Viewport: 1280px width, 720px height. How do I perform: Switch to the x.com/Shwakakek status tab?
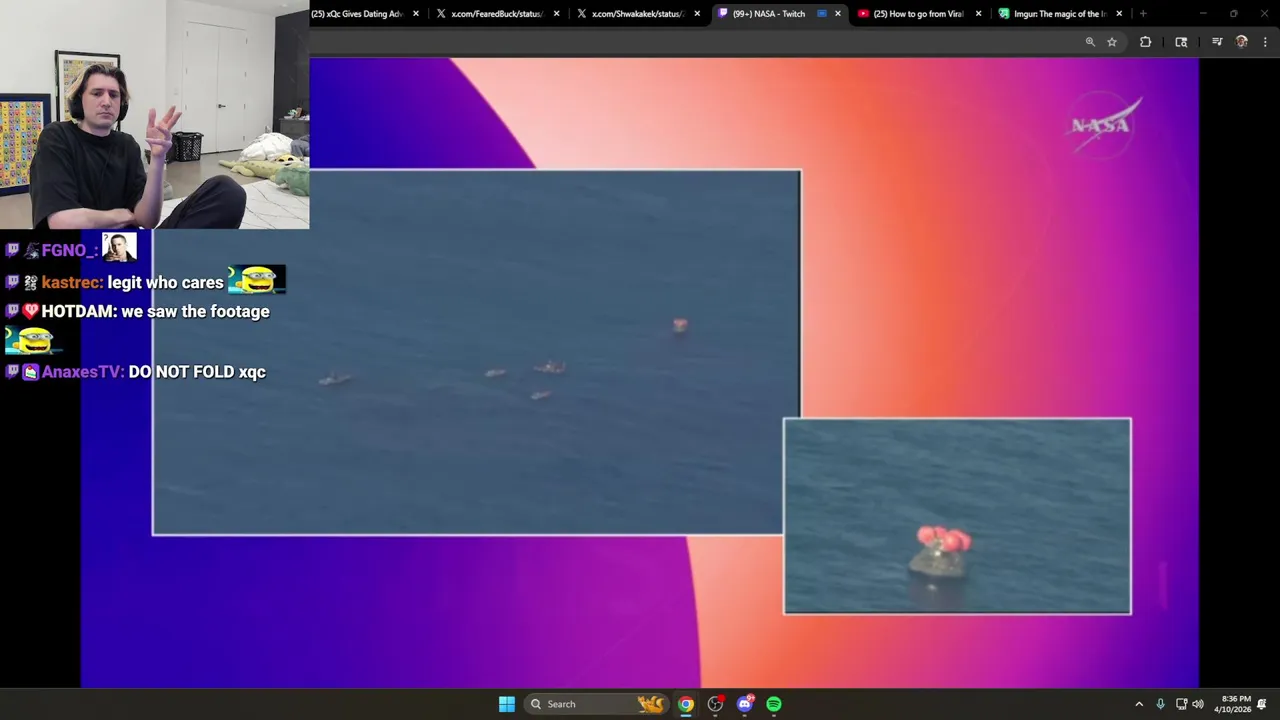[x=637, y=14]
